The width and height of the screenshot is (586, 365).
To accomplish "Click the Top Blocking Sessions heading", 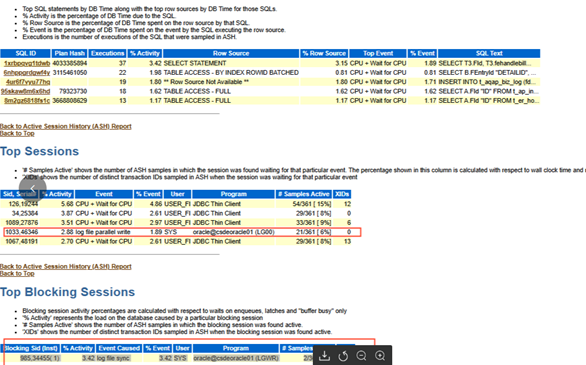I will tap(67, 292).
